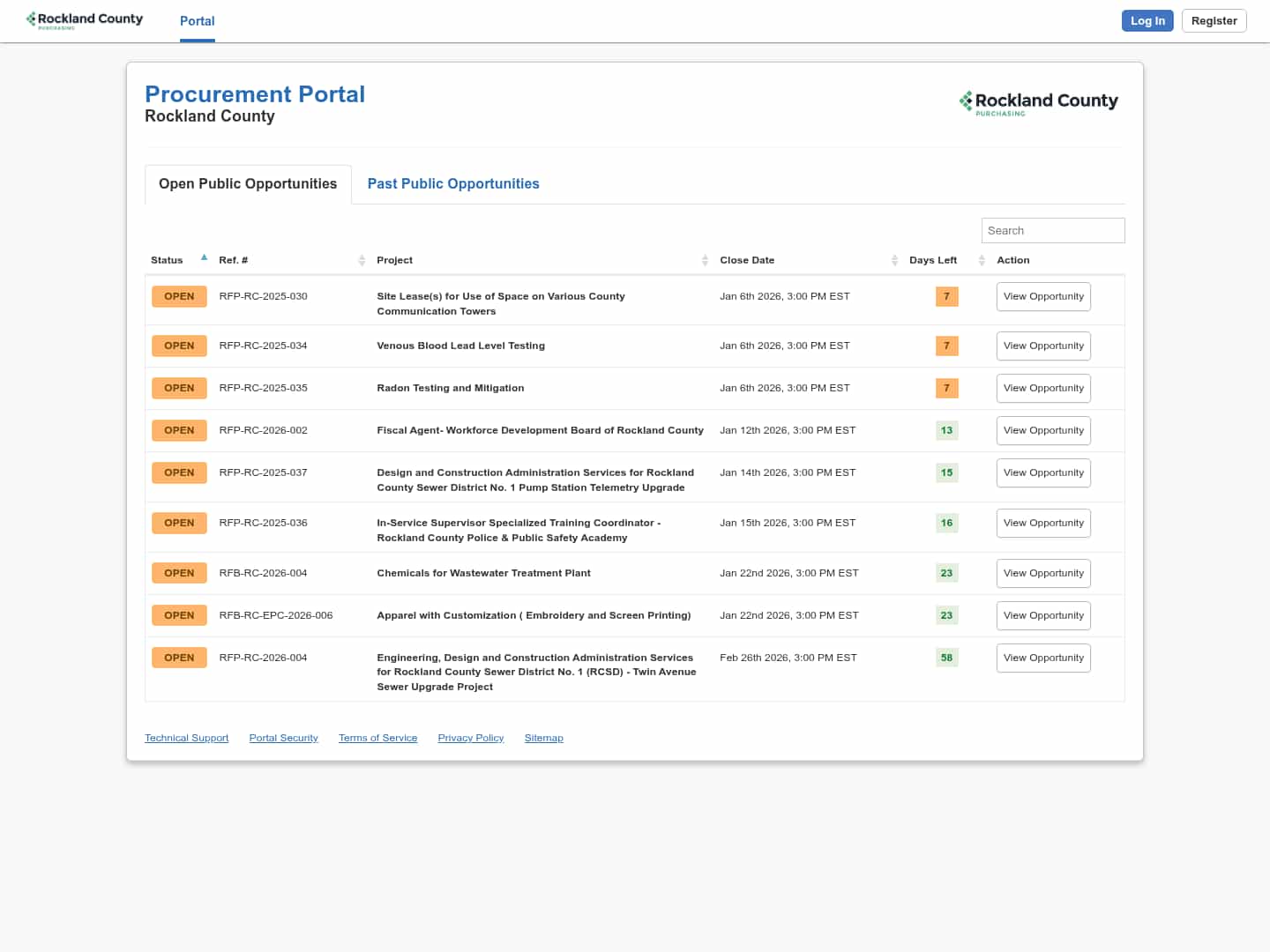Image resolution: width=1270 pixels, height=952 pixels.
Task: Open the Portal navigation item
Action: tap(198, 21)
